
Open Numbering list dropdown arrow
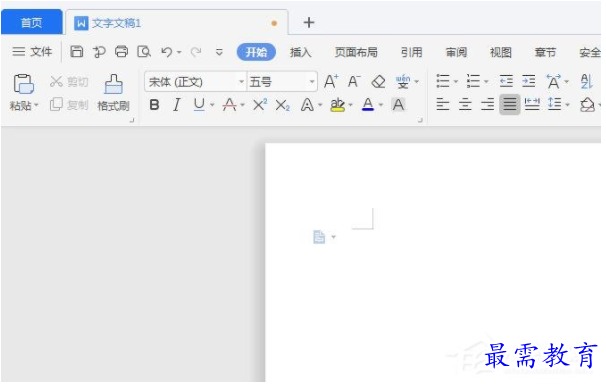coord(486,82)
